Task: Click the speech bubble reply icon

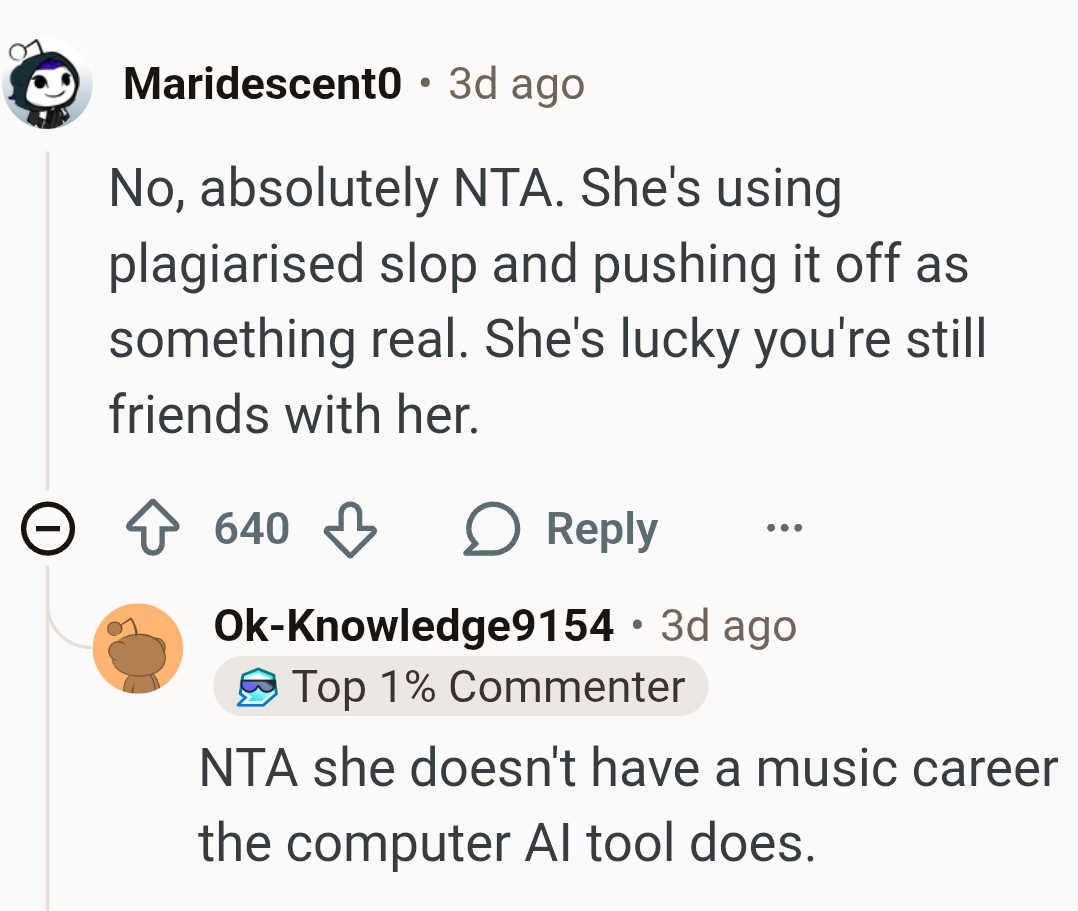Action: click(491, 529)
